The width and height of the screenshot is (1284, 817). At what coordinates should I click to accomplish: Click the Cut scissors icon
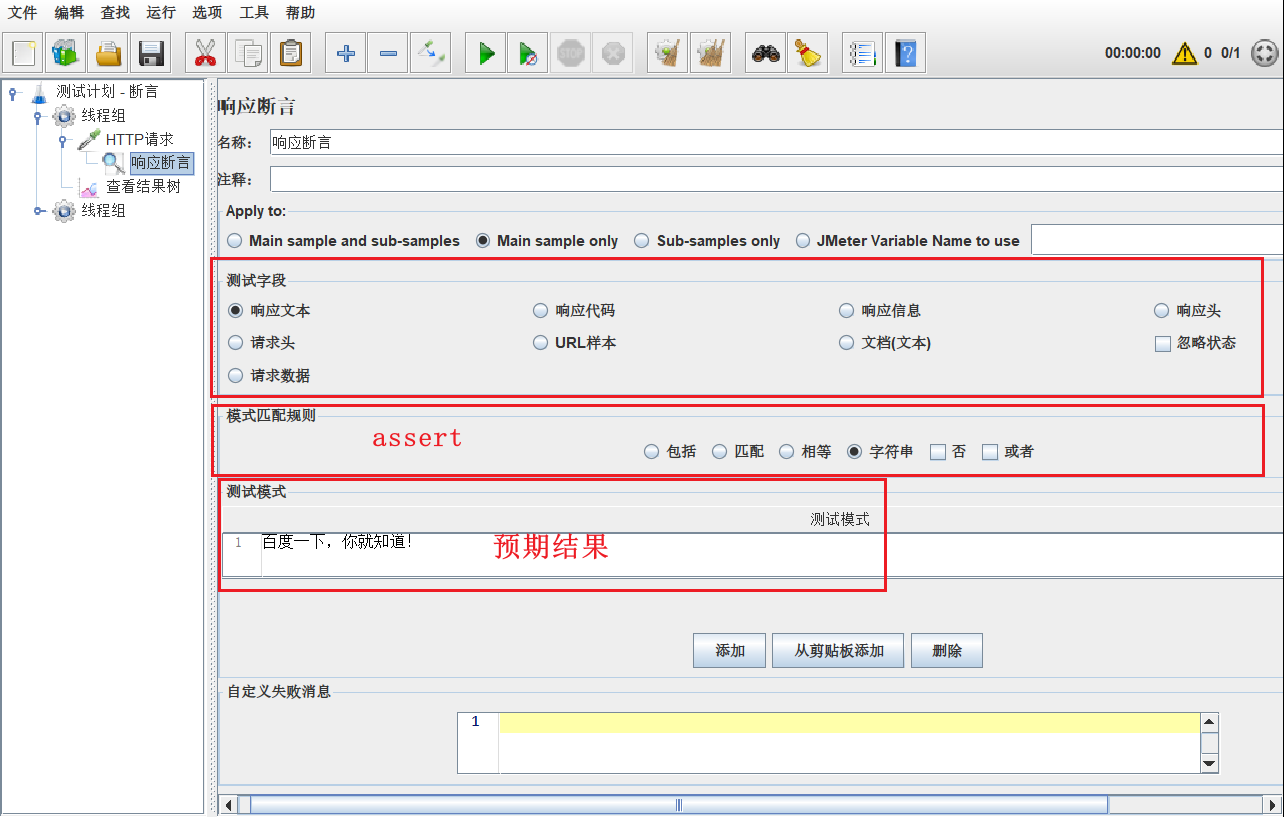pyautogui.click(x=205, y=53)
